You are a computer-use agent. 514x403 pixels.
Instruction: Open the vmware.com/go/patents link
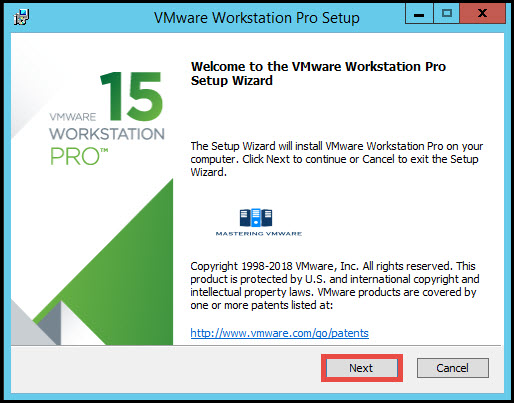click(x=279, y=333)
